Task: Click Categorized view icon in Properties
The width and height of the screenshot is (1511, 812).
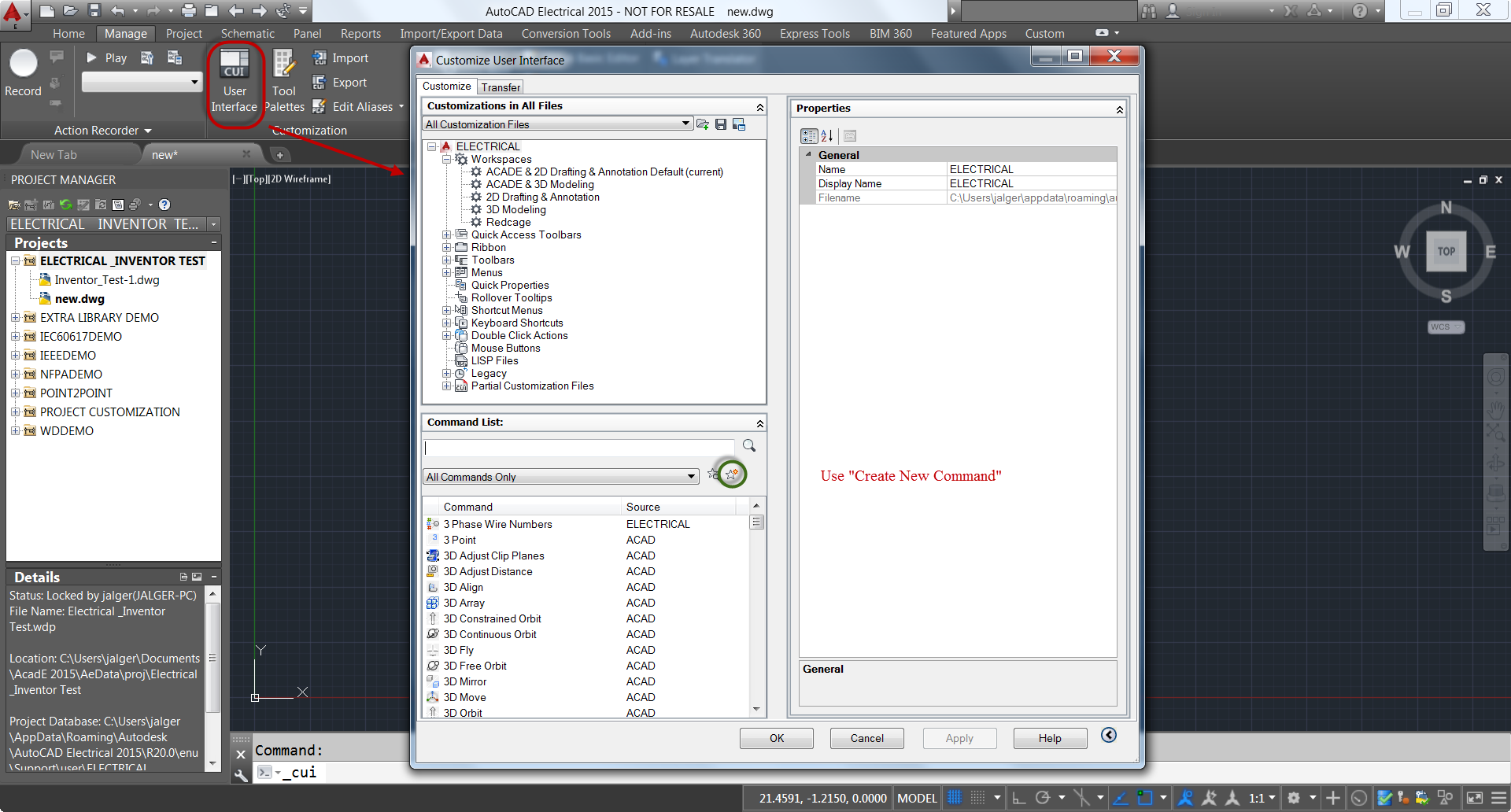Action: click(809, 136)
